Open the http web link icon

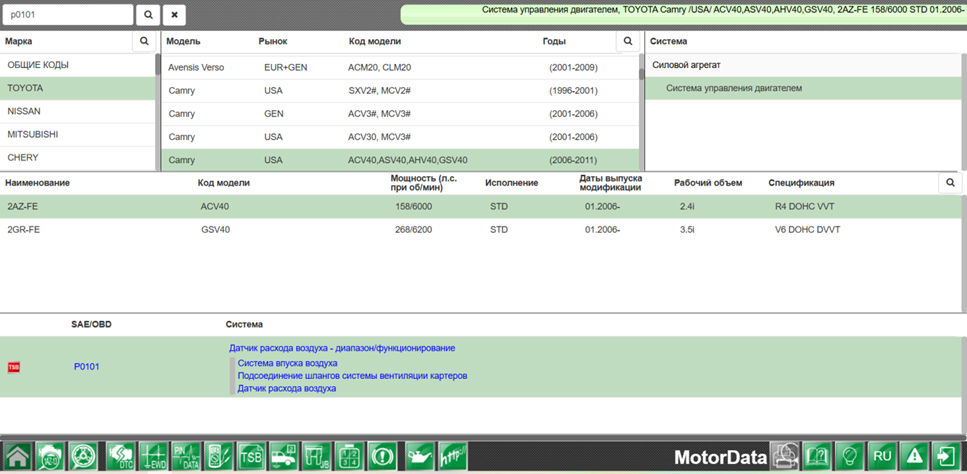point(452,457)
